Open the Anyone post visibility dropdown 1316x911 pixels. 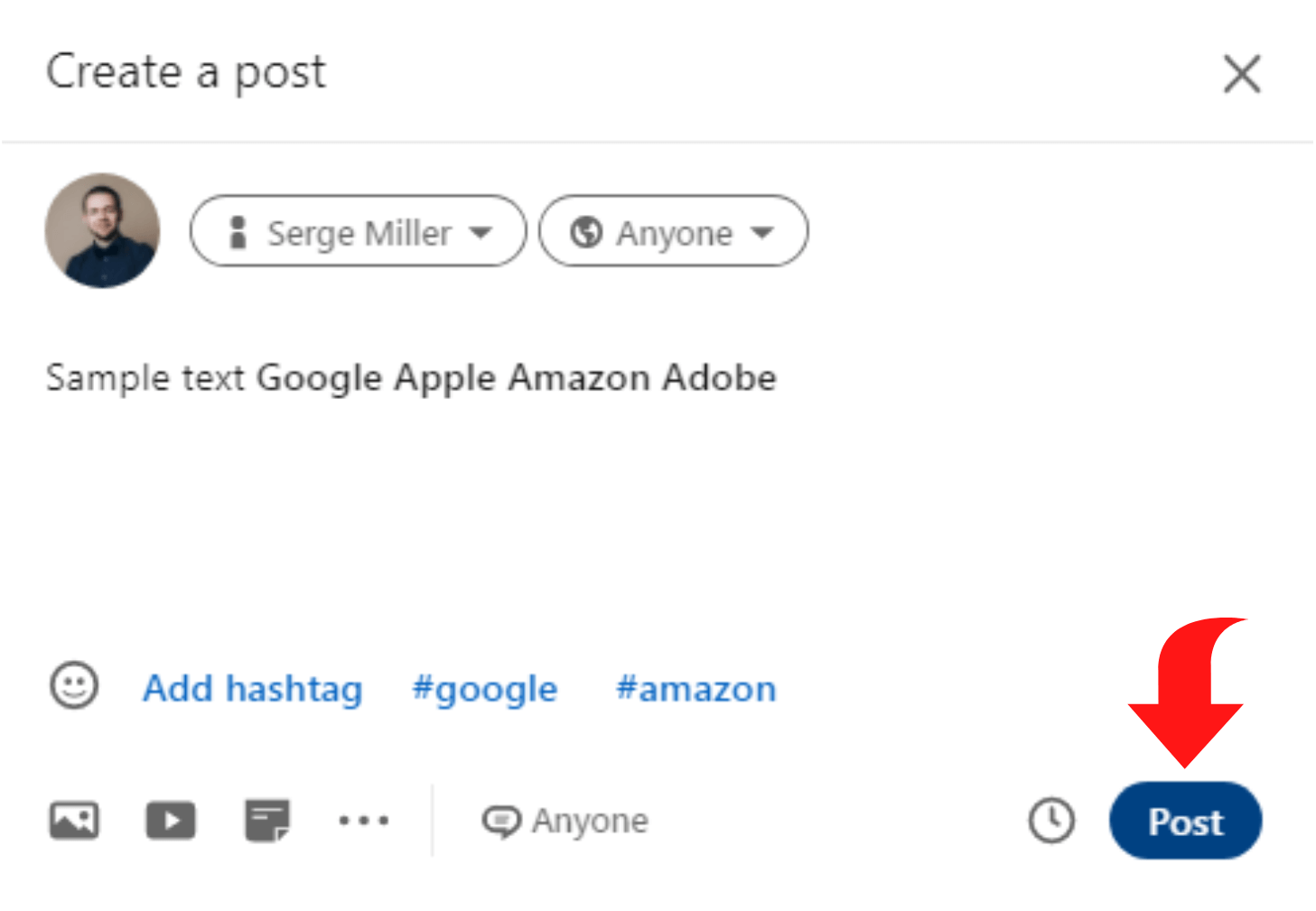pyautogui.click(x=673, y=231)
